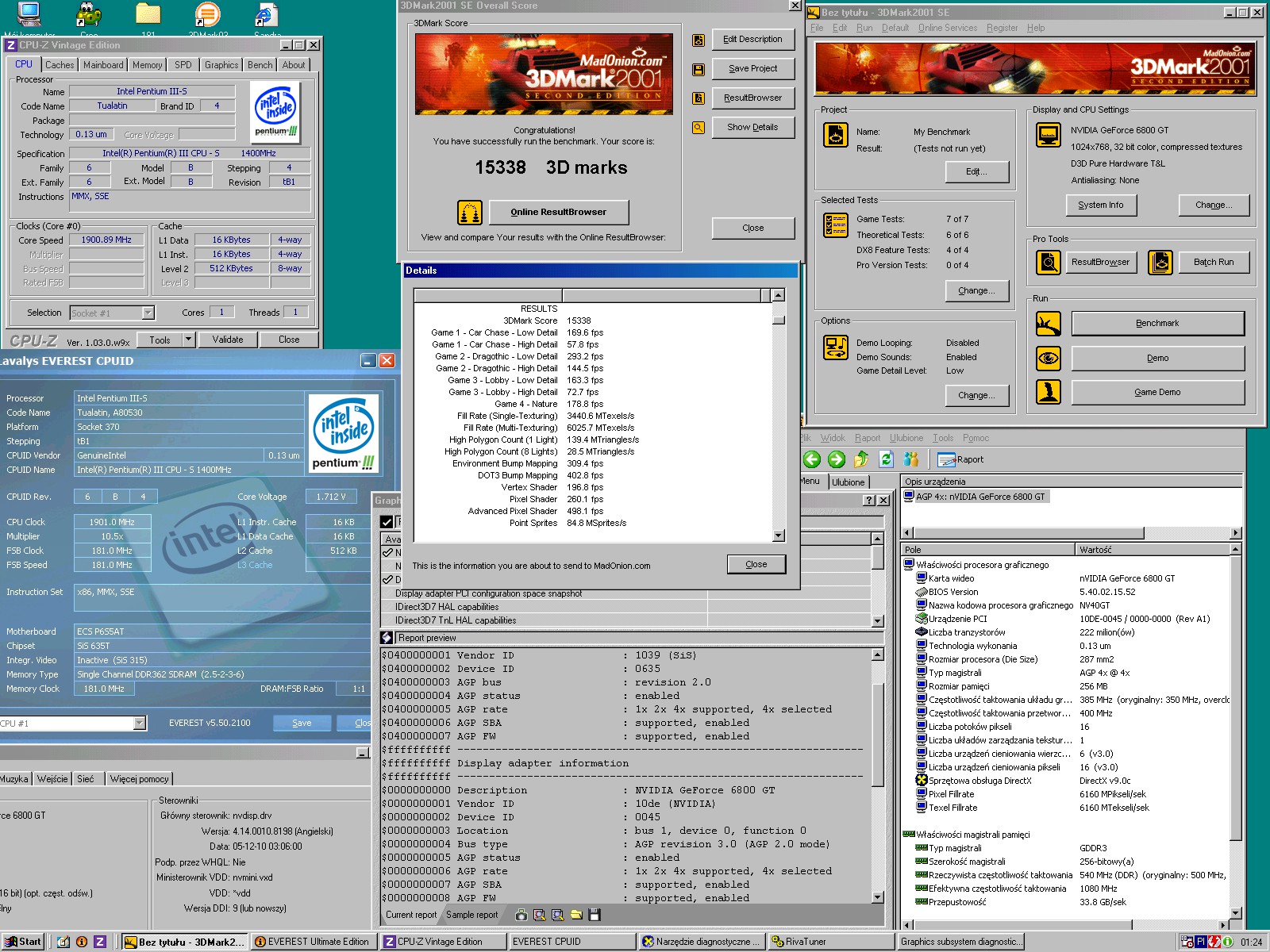This screenshot has height=952, width=1270.
Task: Click the Raport toolbar button in EVEREST
Action: coord(960,459)
